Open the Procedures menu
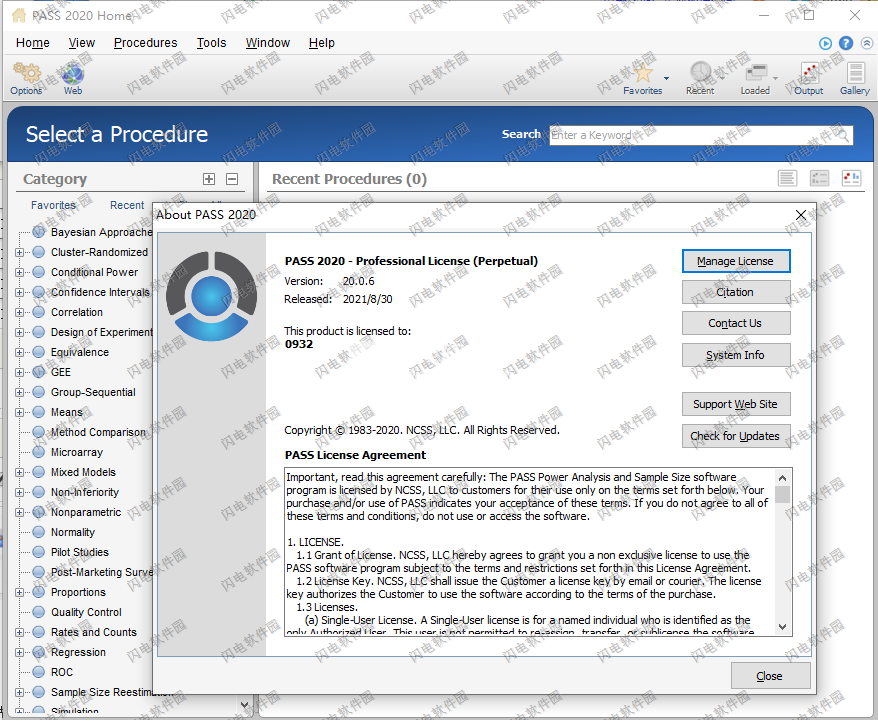Image resolution: width=878 pixels, height=720 pixels. (x=146, y=43)
